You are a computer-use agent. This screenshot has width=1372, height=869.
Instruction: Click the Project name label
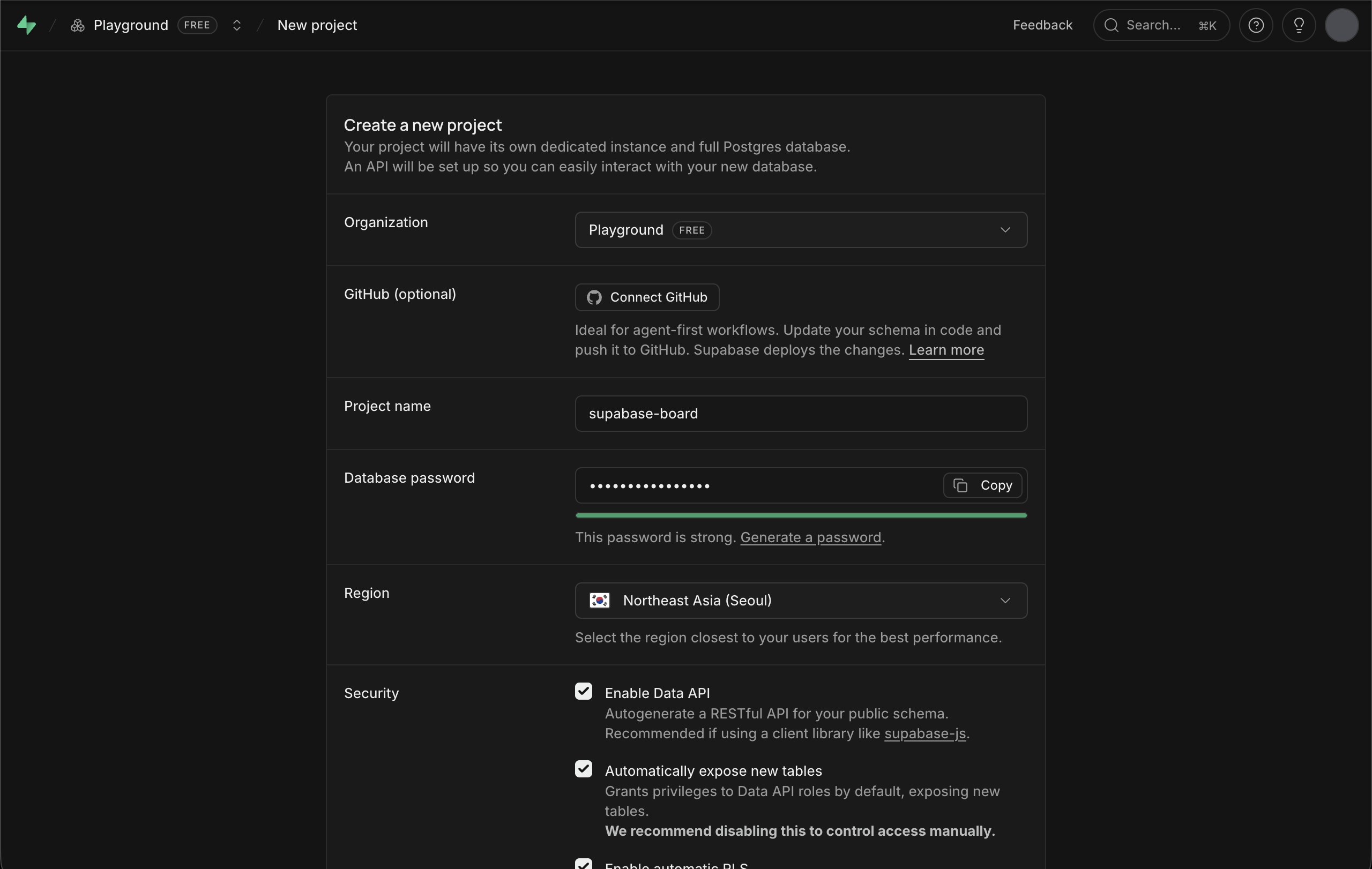387,406
